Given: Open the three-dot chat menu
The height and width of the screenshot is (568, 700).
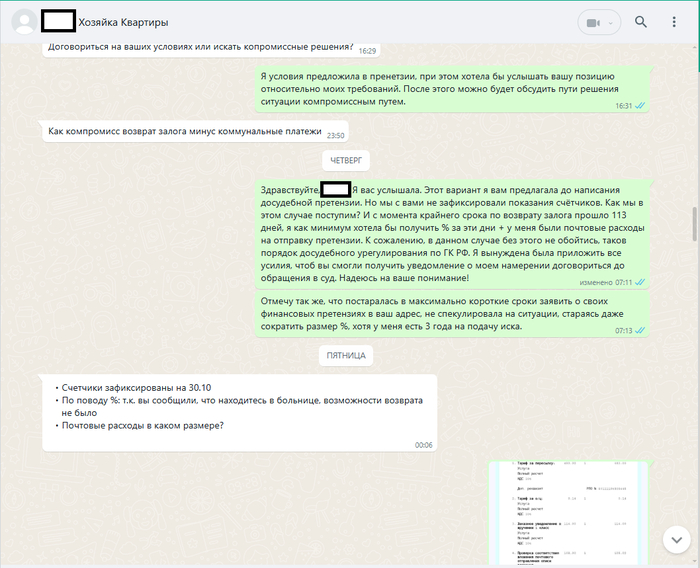Looking at the screenshot, I should [672, 22].
